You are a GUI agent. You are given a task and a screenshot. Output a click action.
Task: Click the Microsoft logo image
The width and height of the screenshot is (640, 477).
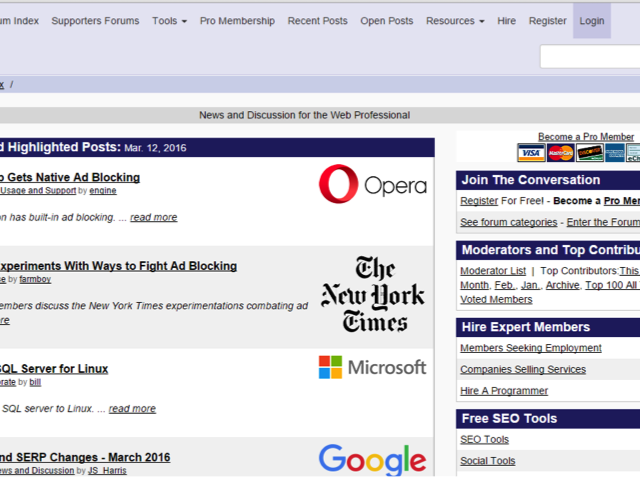372,367
